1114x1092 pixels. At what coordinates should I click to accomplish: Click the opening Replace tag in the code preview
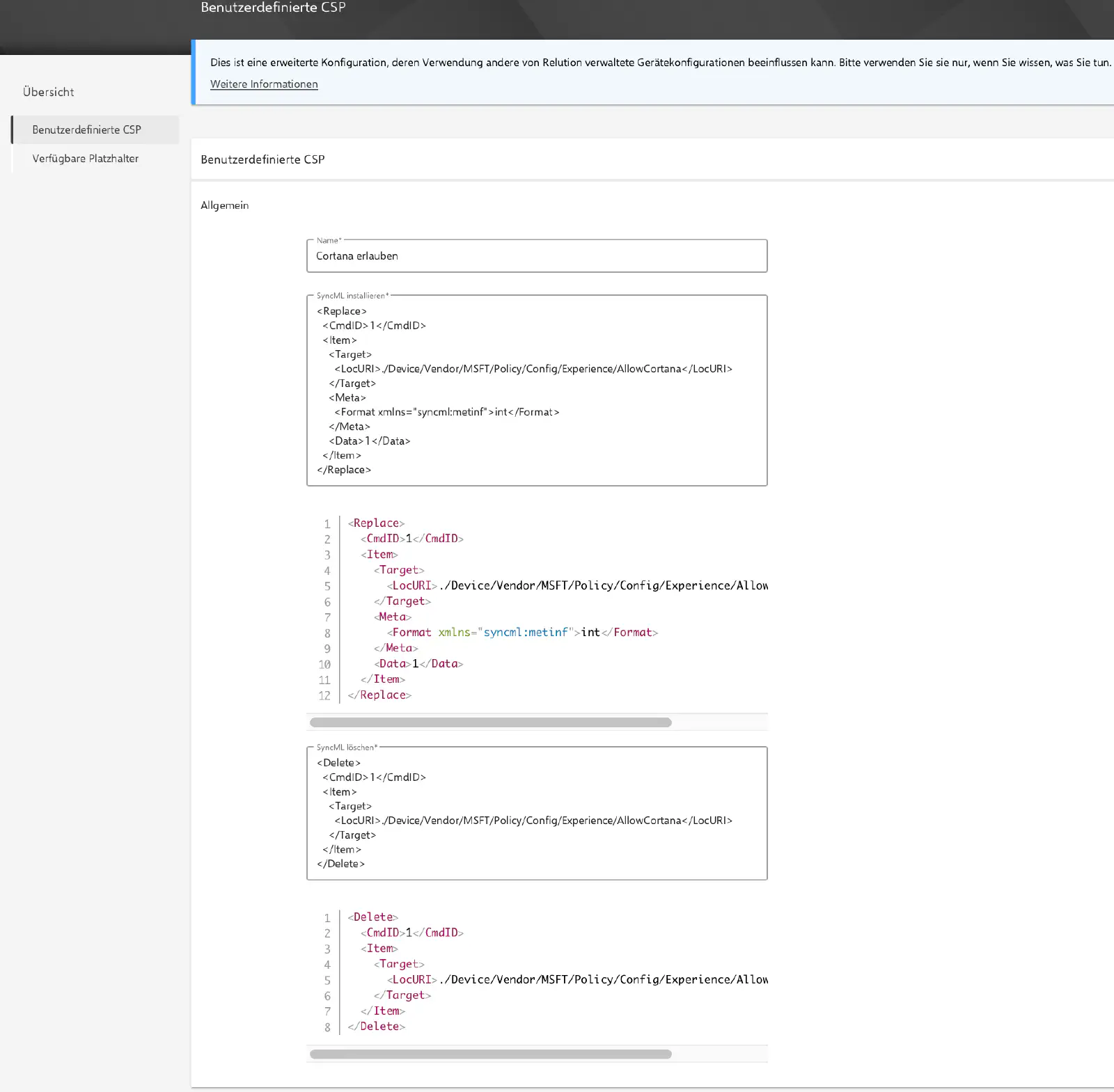pos(376,523)
